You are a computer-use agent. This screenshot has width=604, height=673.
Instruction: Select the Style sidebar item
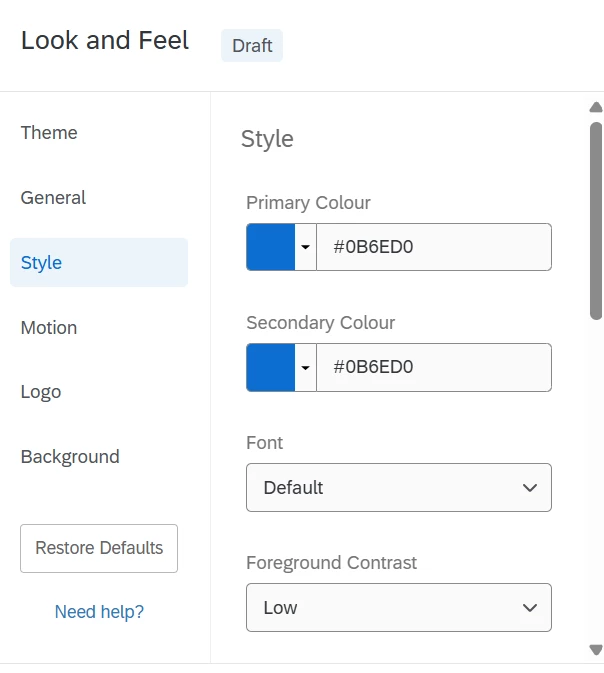coord(99,262)
